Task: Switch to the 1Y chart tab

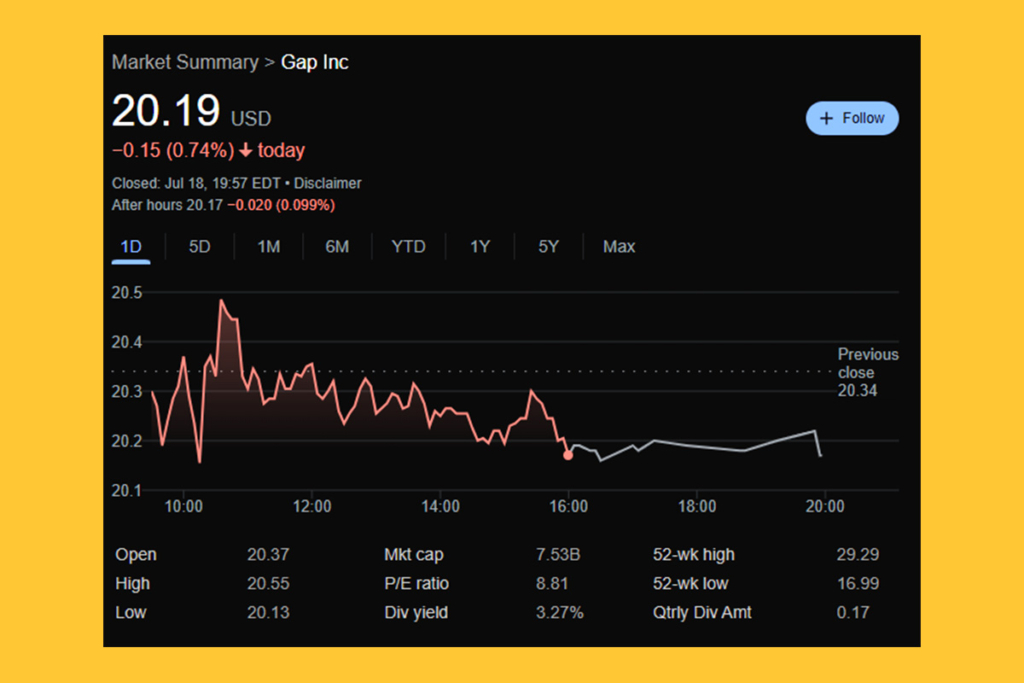Action: [x=480, y=247]
